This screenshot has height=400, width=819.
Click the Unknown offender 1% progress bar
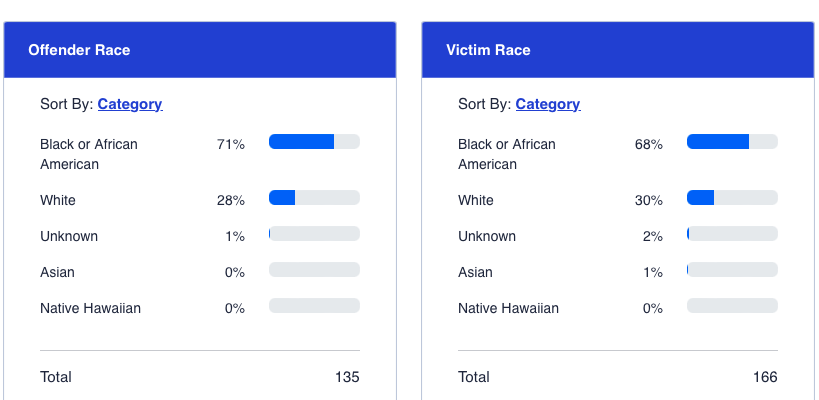click(314, 234)
